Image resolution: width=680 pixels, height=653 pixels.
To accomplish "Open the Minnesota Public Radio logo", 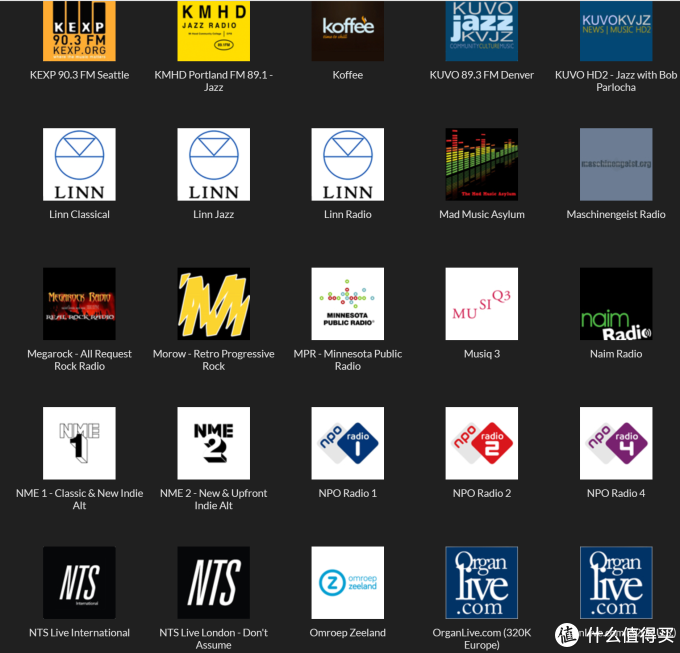I will click(348, 304).
